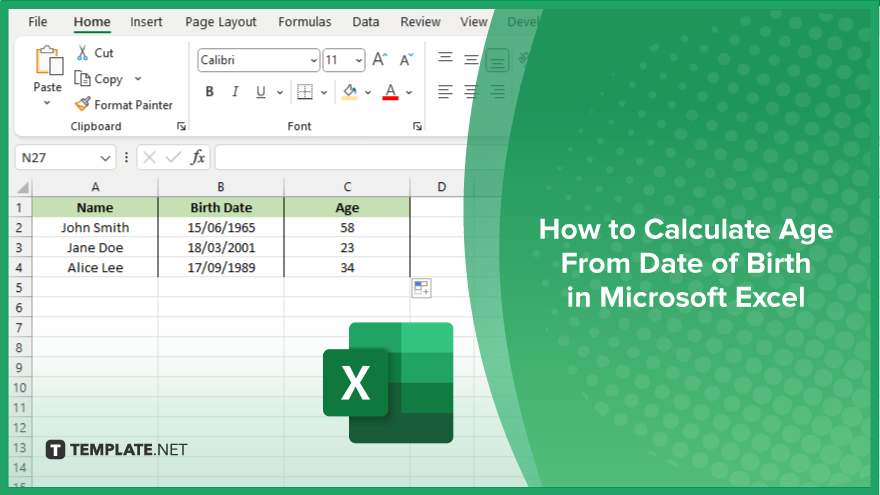Viewport: 880px width, 495px height.
Task: Center text horizontally
Action: click(x=471, y=91)
